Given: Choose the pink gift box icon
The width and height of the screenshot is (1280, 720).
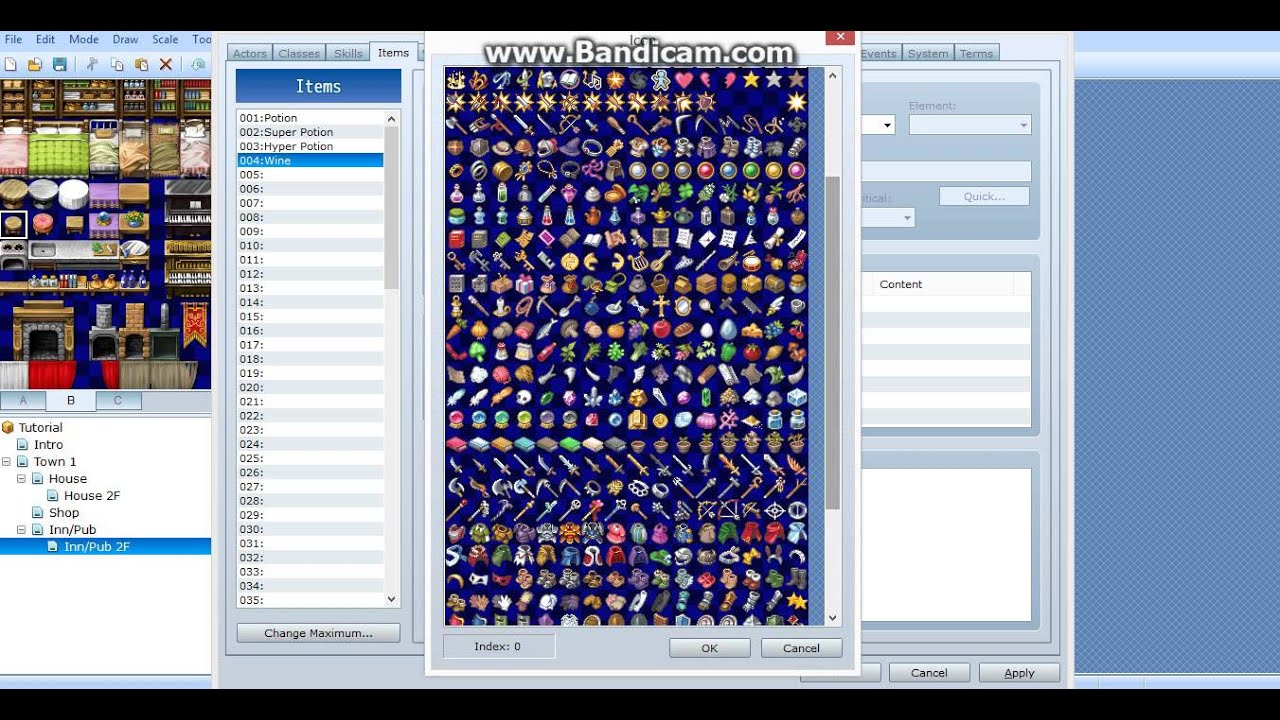Looking at the screenshot, I should click(x=524, y=284).
